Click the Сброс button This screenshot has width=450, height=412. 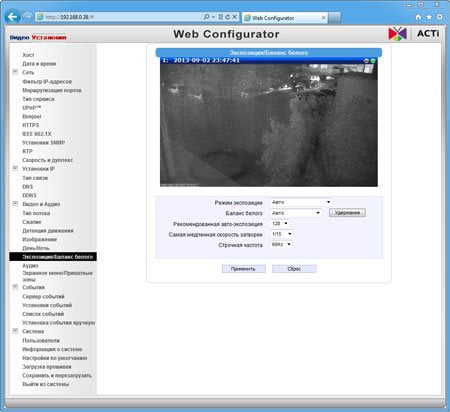294,269
